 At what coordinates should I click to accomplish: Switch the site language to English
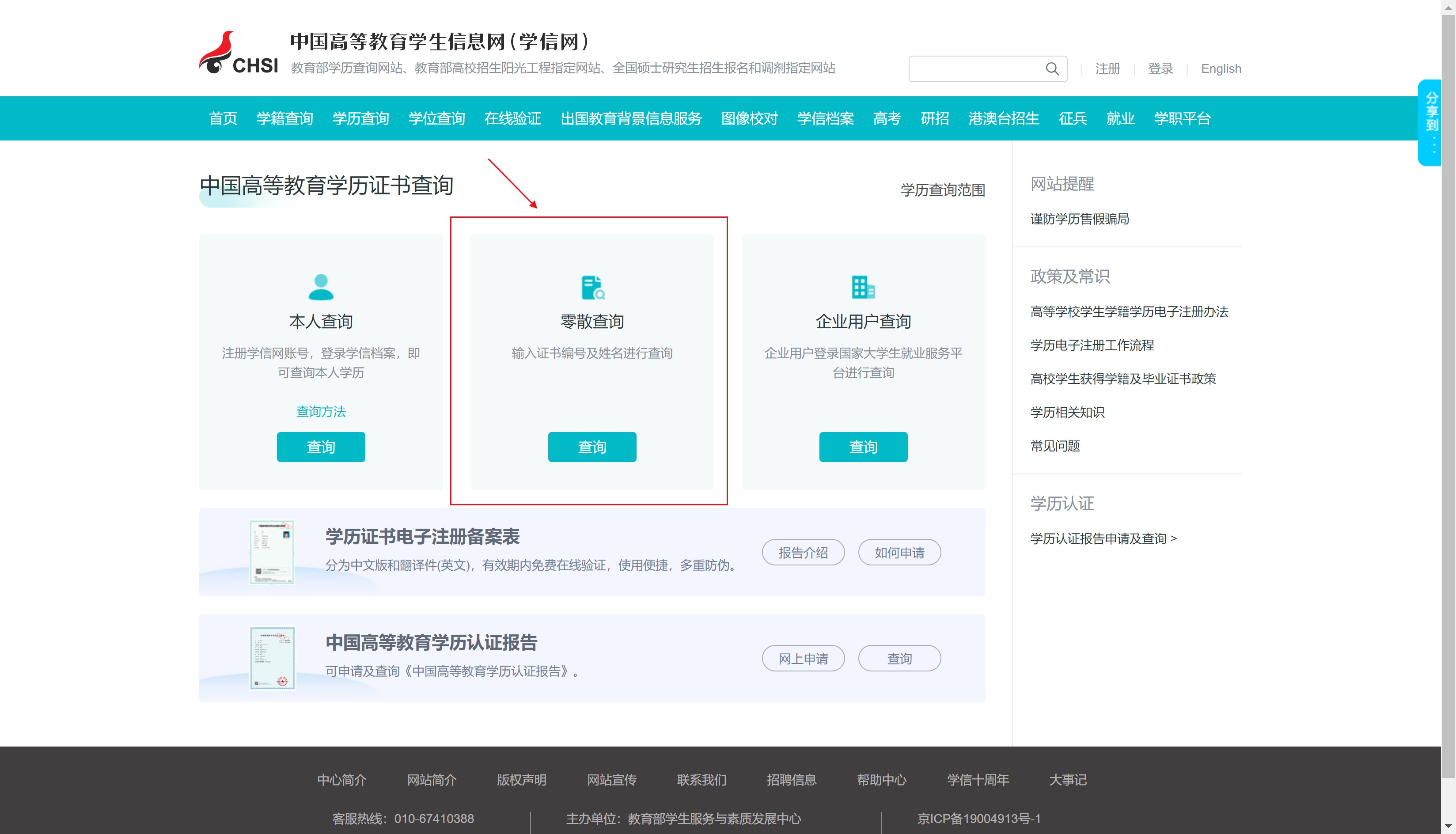pyautogui.click(x=1221, y=69)
